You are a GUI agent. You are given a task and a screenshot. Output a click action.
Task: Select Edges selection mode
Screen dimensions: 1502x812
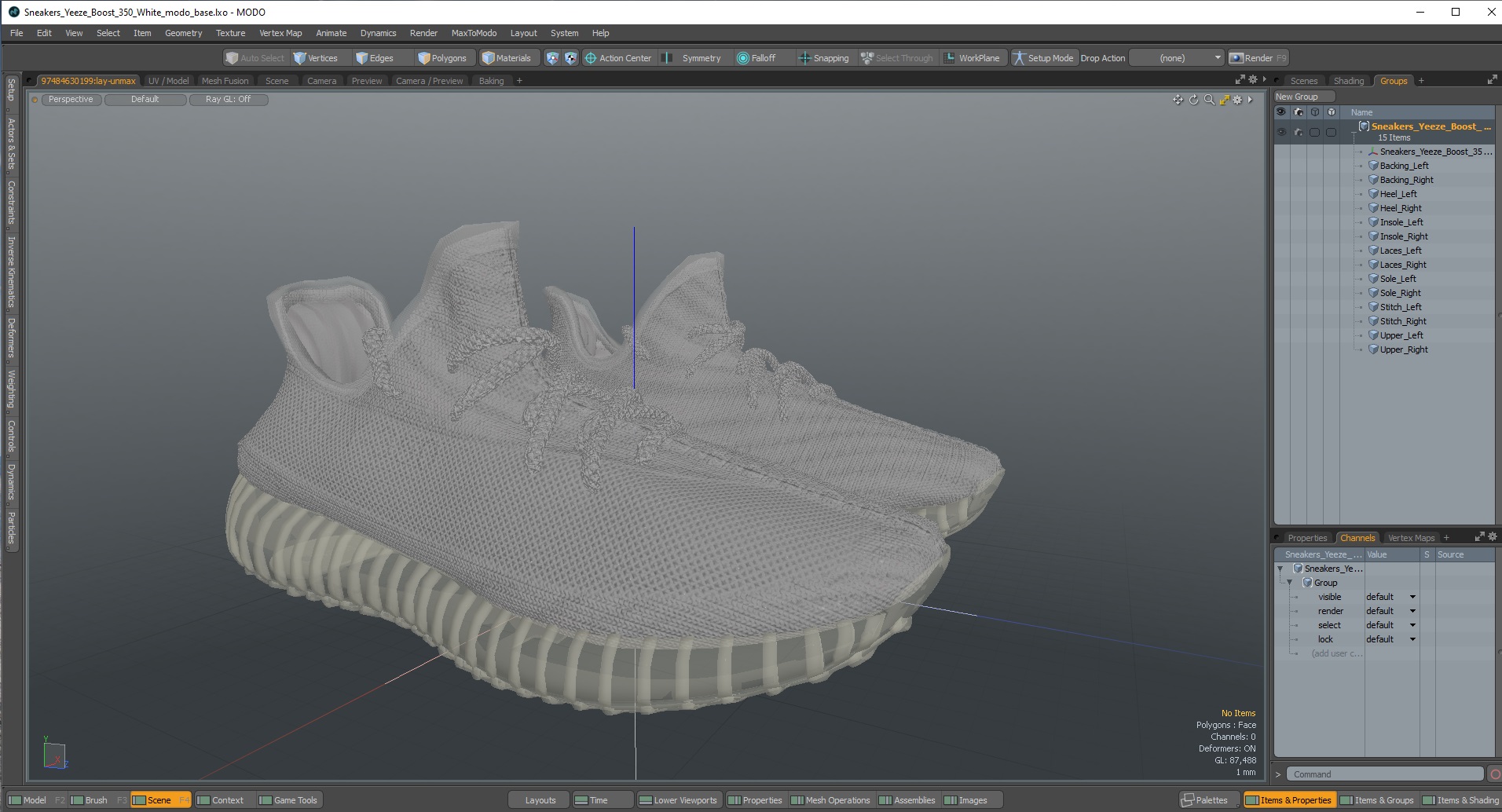(x=374, y=58)
